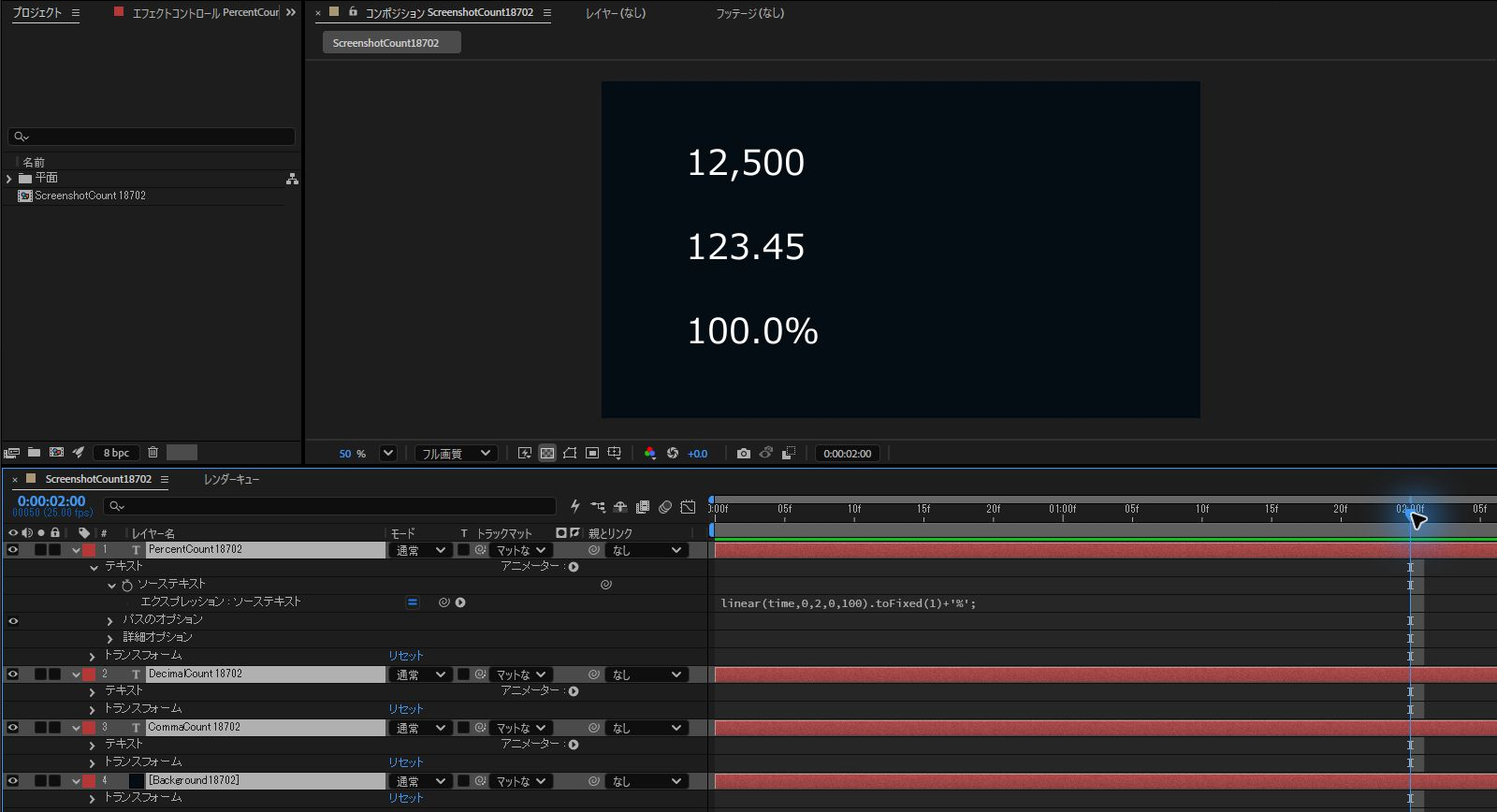
Task: Toggle the expression enable switch for ソーステキスト
Action: [x=413, y=602]
